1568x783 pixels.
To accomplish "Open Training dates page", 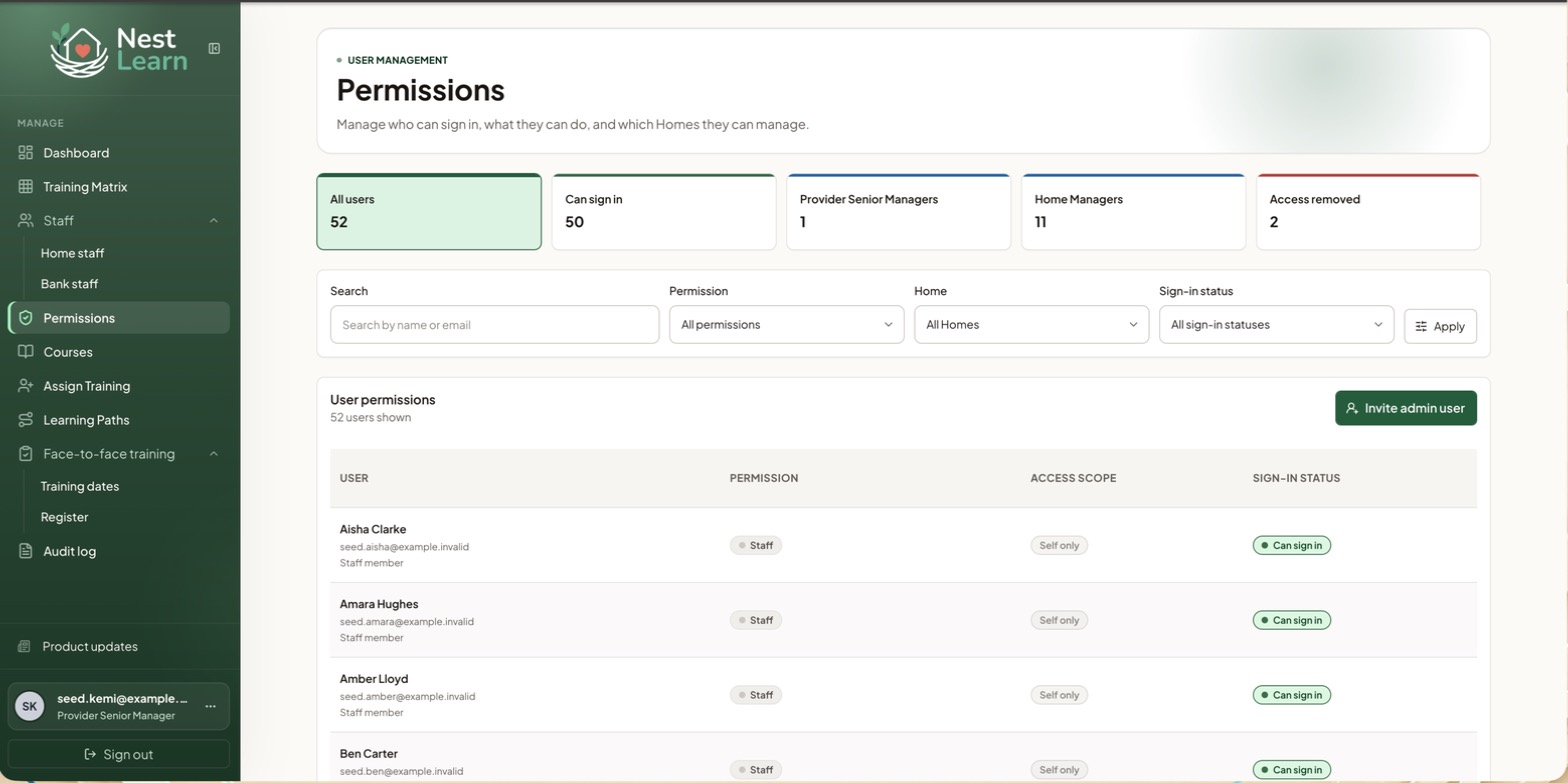I will click(x=80, y=487).
